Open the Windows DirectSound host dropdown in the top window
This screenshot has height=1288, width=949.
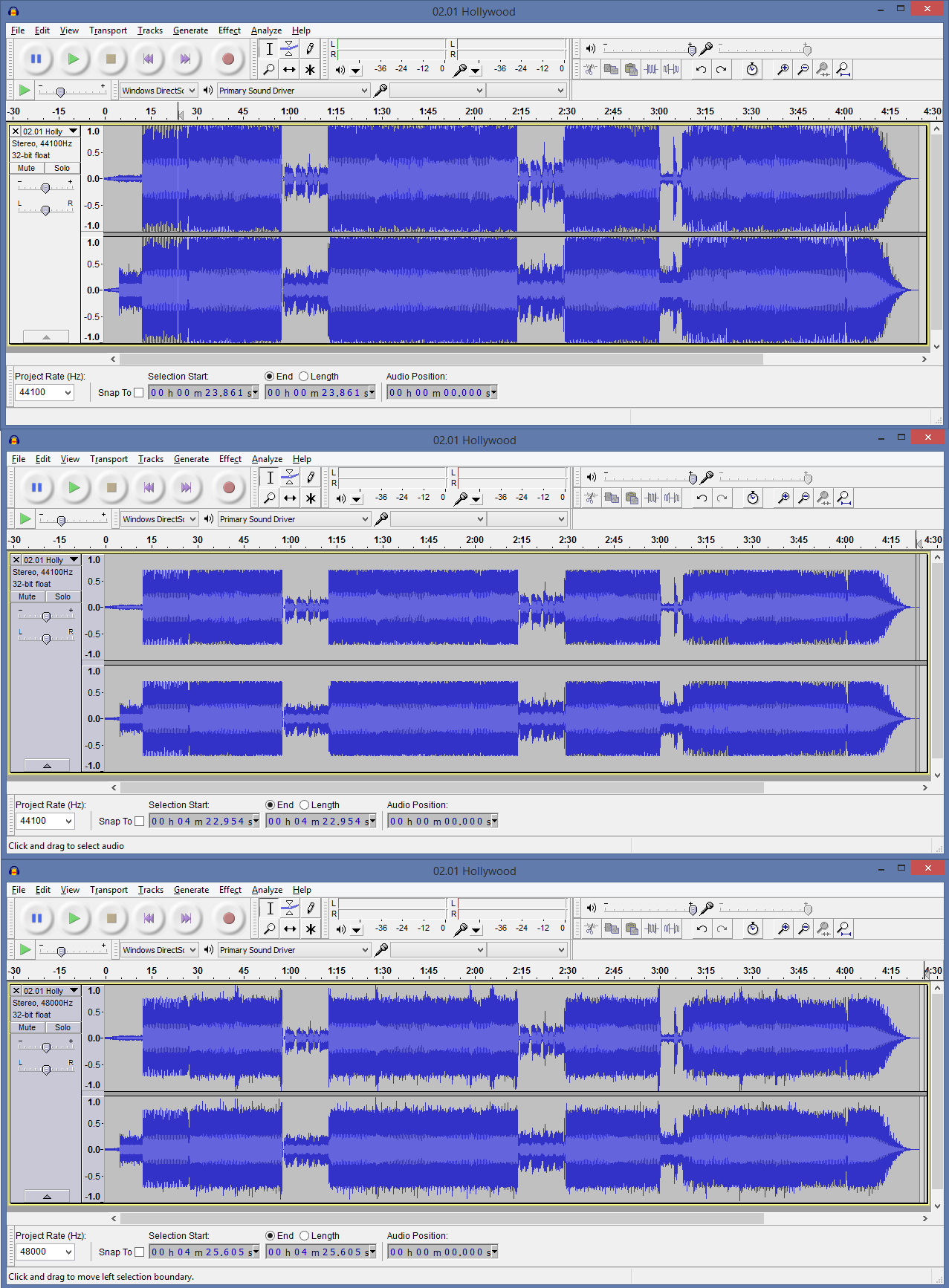point(159,91)
